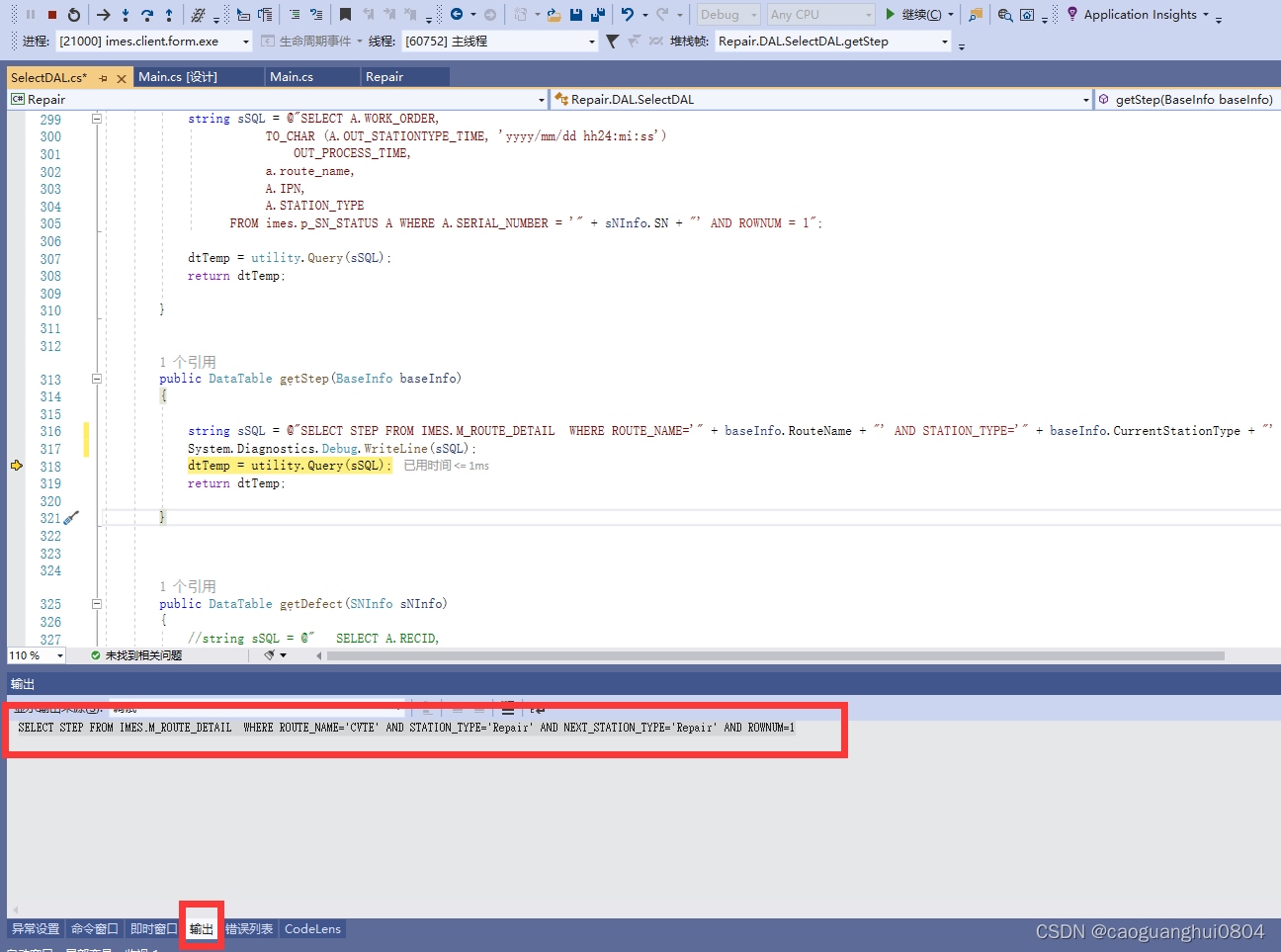Toggle word wrap in Output panel
Viewport: 1281px width, 952px height.
[x=539, y=709]
